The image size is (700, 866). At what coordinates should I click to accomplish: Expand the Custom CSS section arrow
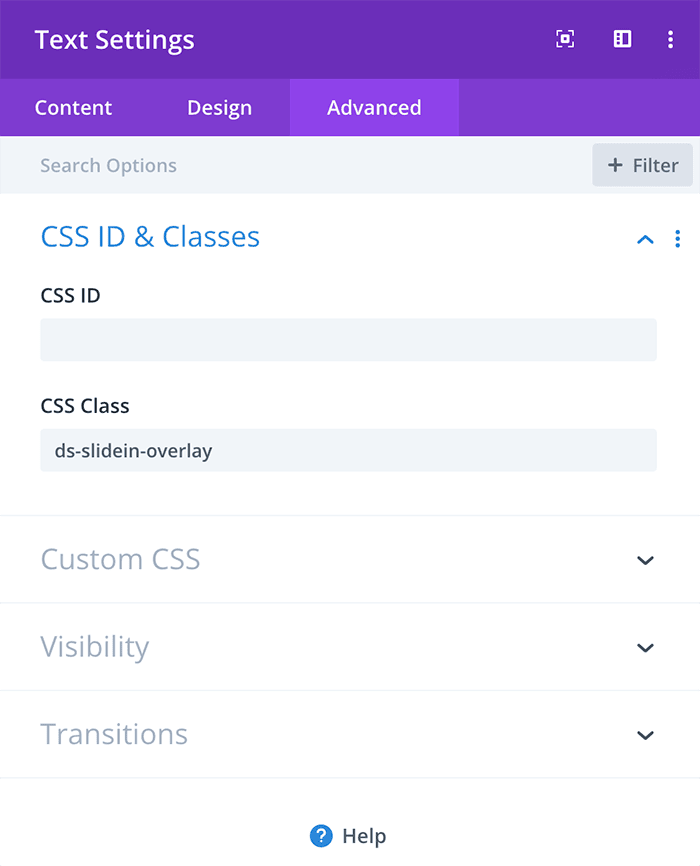645,560
